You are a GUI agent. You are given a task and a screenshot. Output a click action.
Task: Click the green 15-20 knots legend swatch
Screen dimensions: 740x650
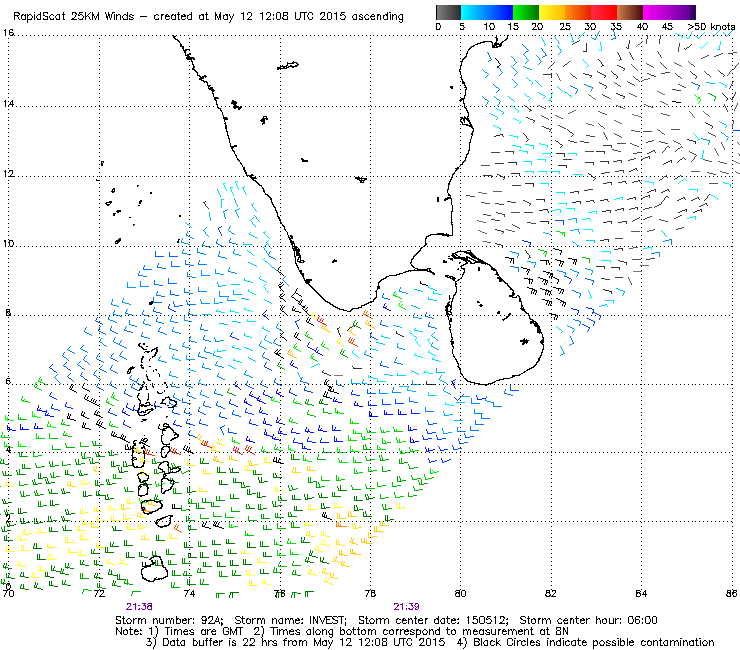pyautogui.click(x=526, y=12)
